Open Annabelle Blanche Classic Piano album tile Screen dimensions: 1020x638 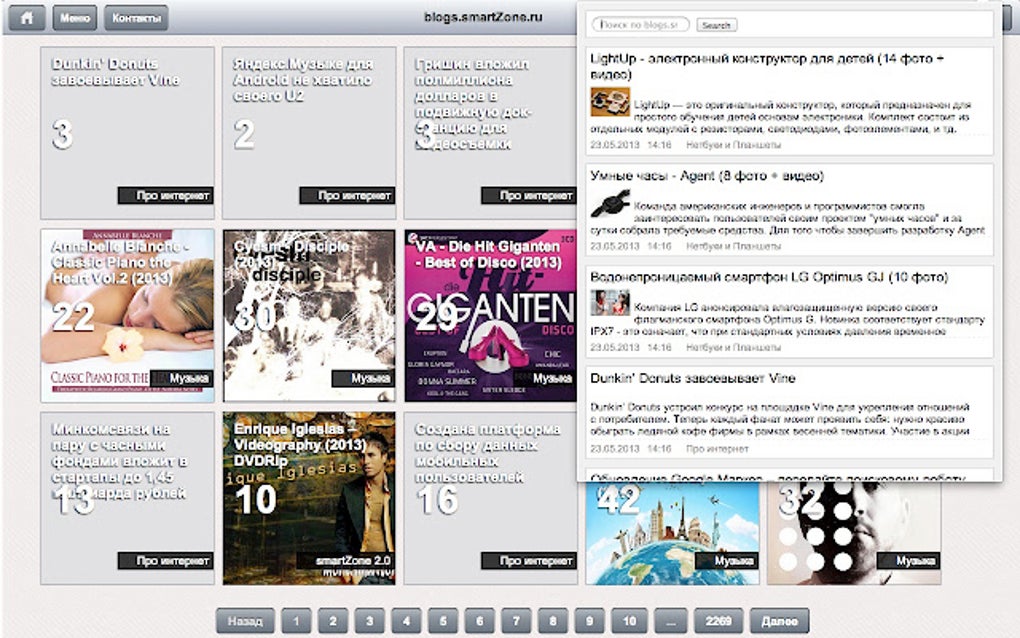128,315
